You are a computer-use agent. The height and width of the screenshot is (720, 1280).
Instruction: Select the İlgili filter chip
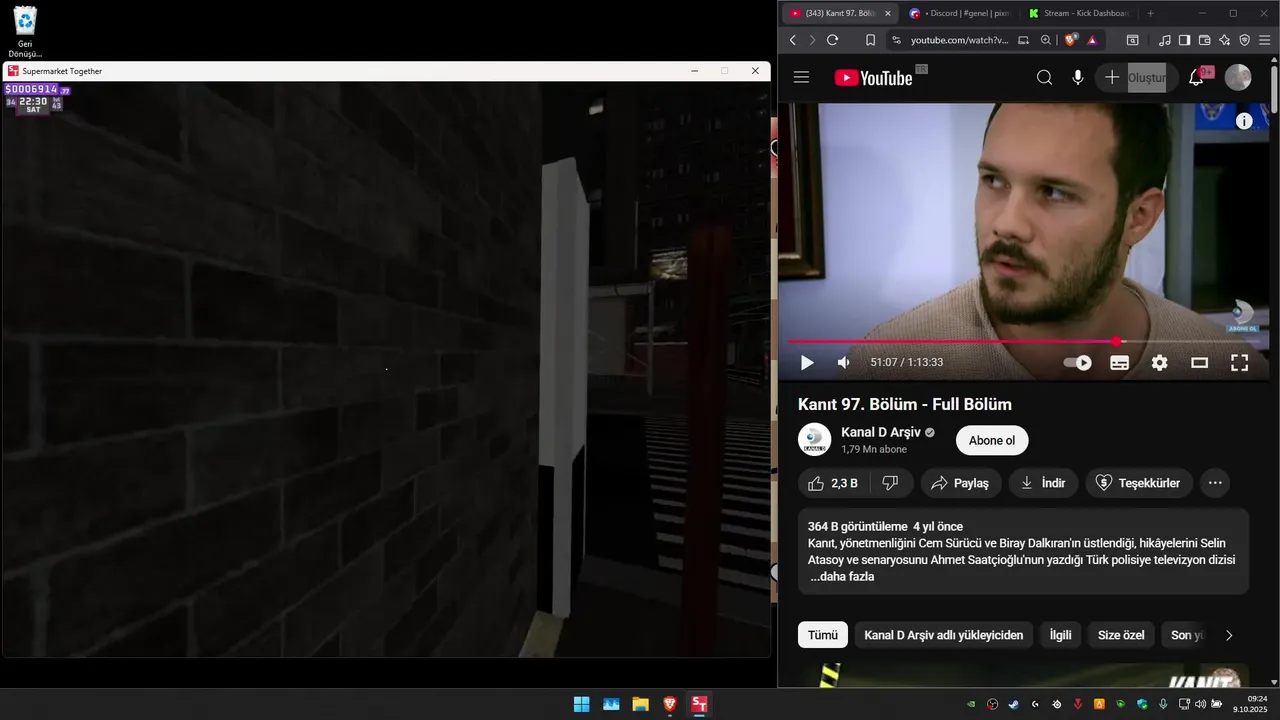[1060, 635]
